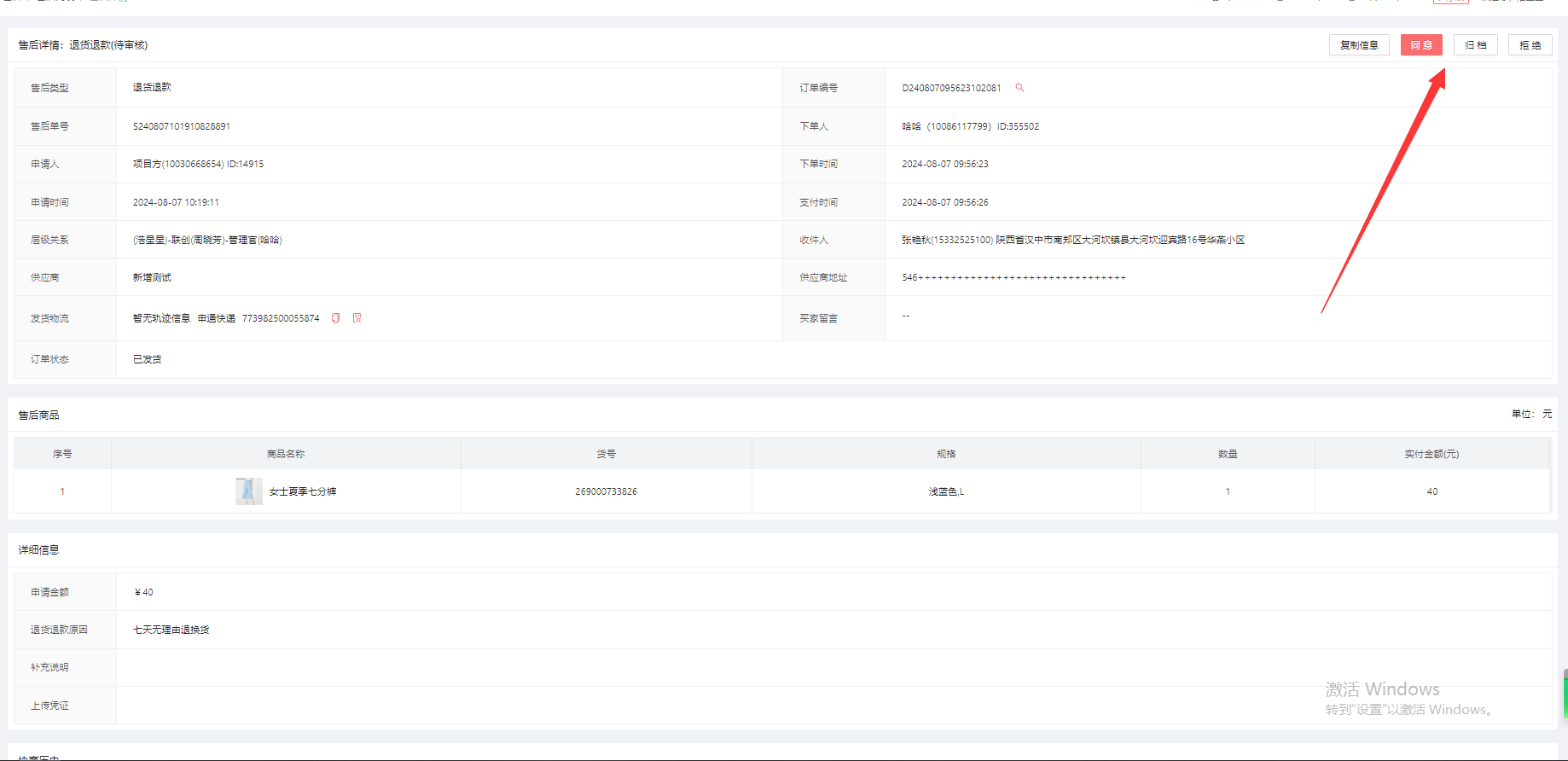1568x761 pixels.
Task: Open the 女士夏季七分裤 product thumbnail
Action: [248, 491]
